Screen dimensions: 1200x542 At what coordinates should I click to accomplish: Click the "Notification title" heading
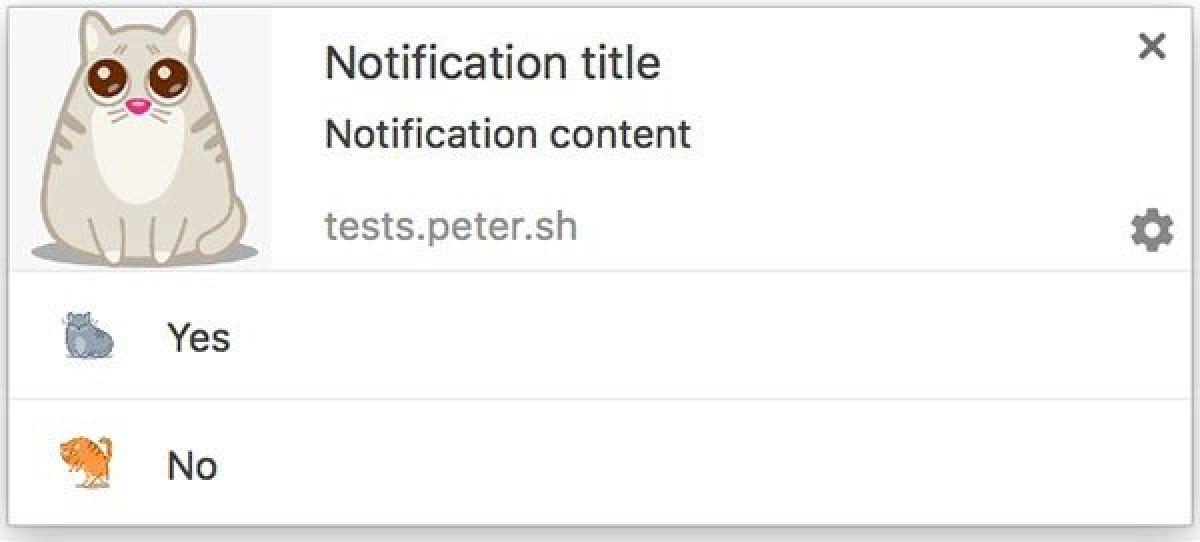[493, 64]
